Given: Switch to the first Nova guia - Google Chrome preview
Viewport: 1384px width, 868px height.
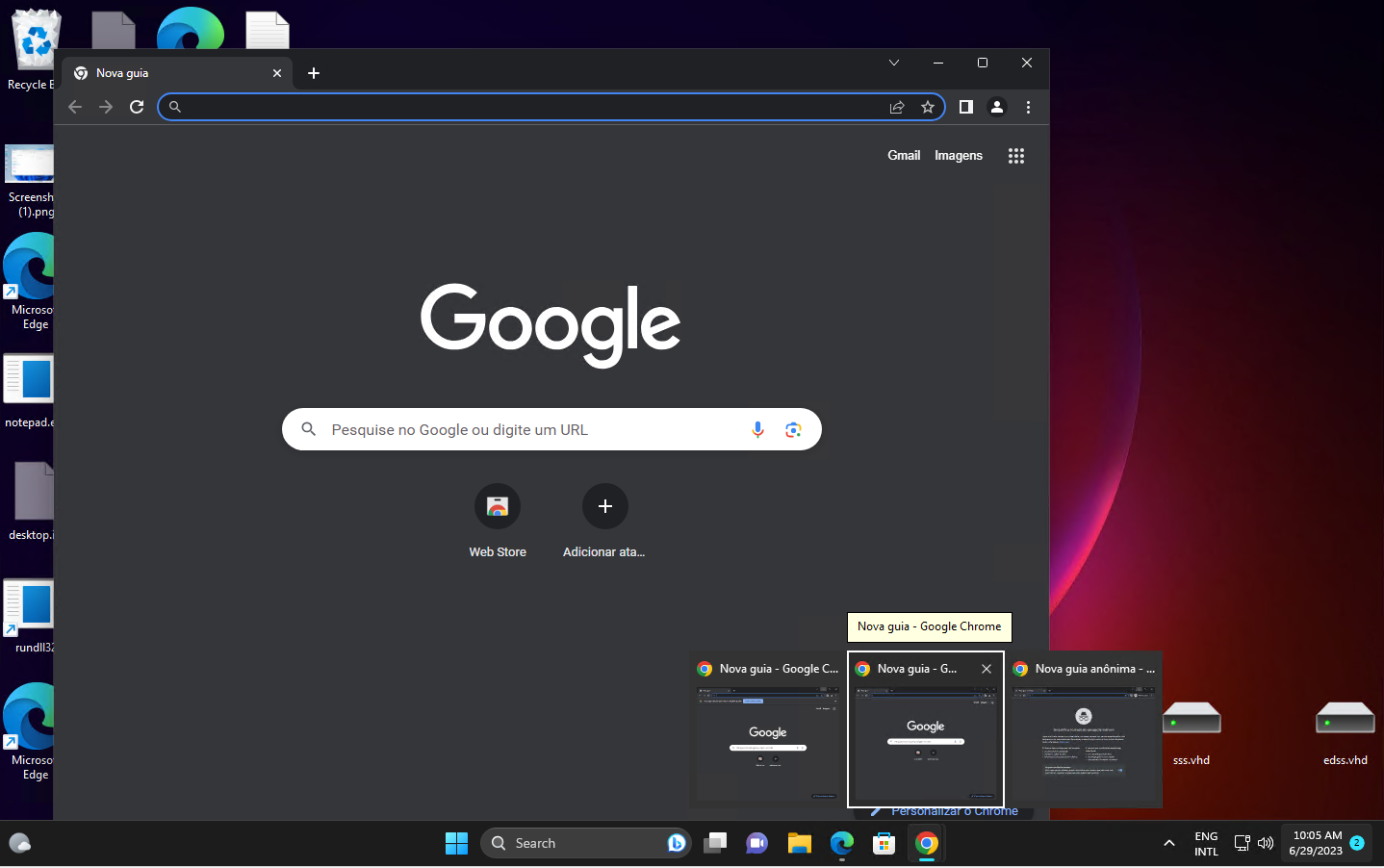Looking at the screenshot, I should pos(768,729).
